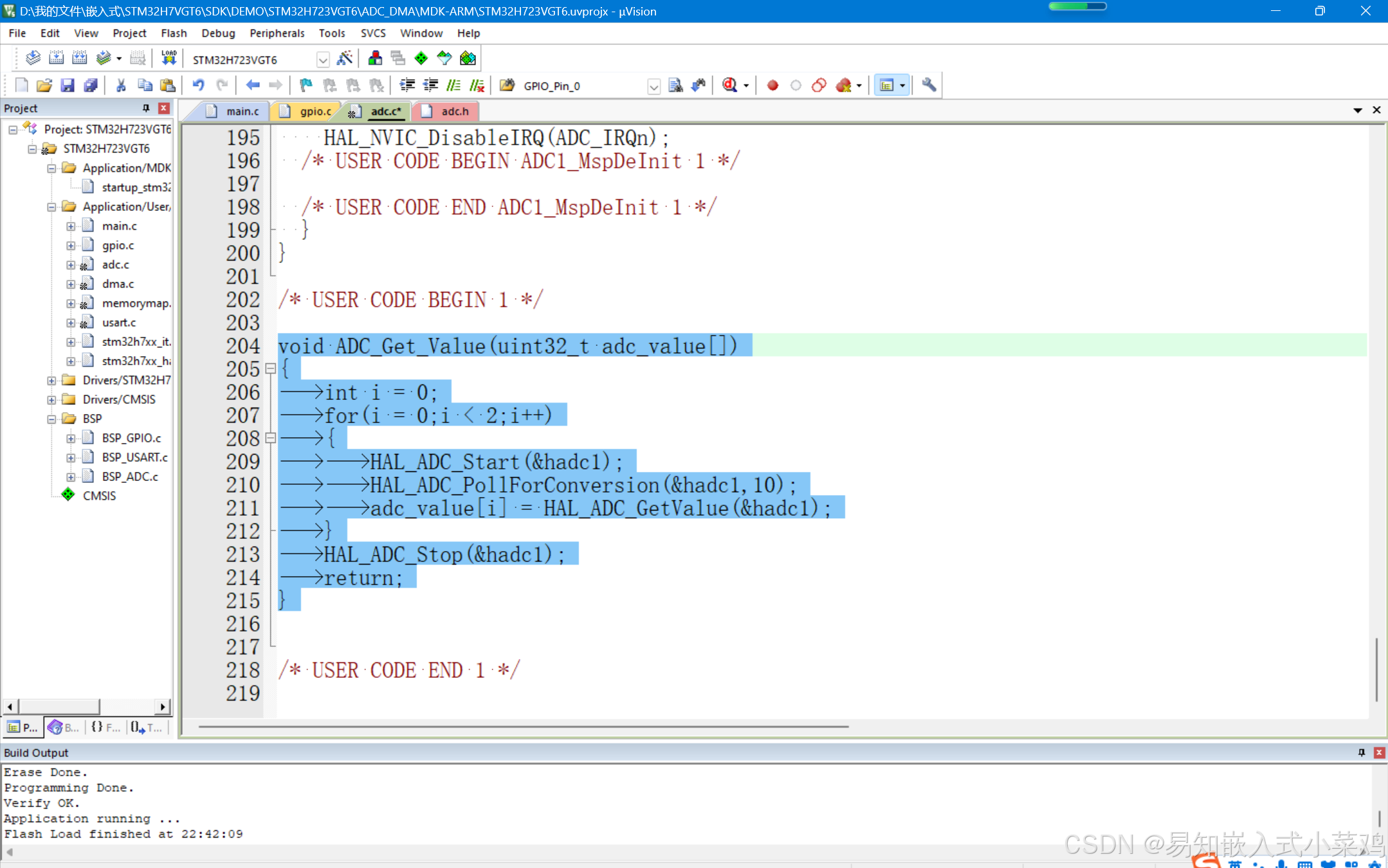
Task: Expand the Drivers/CMSIS folder
Action: click(x=51, y=400)
